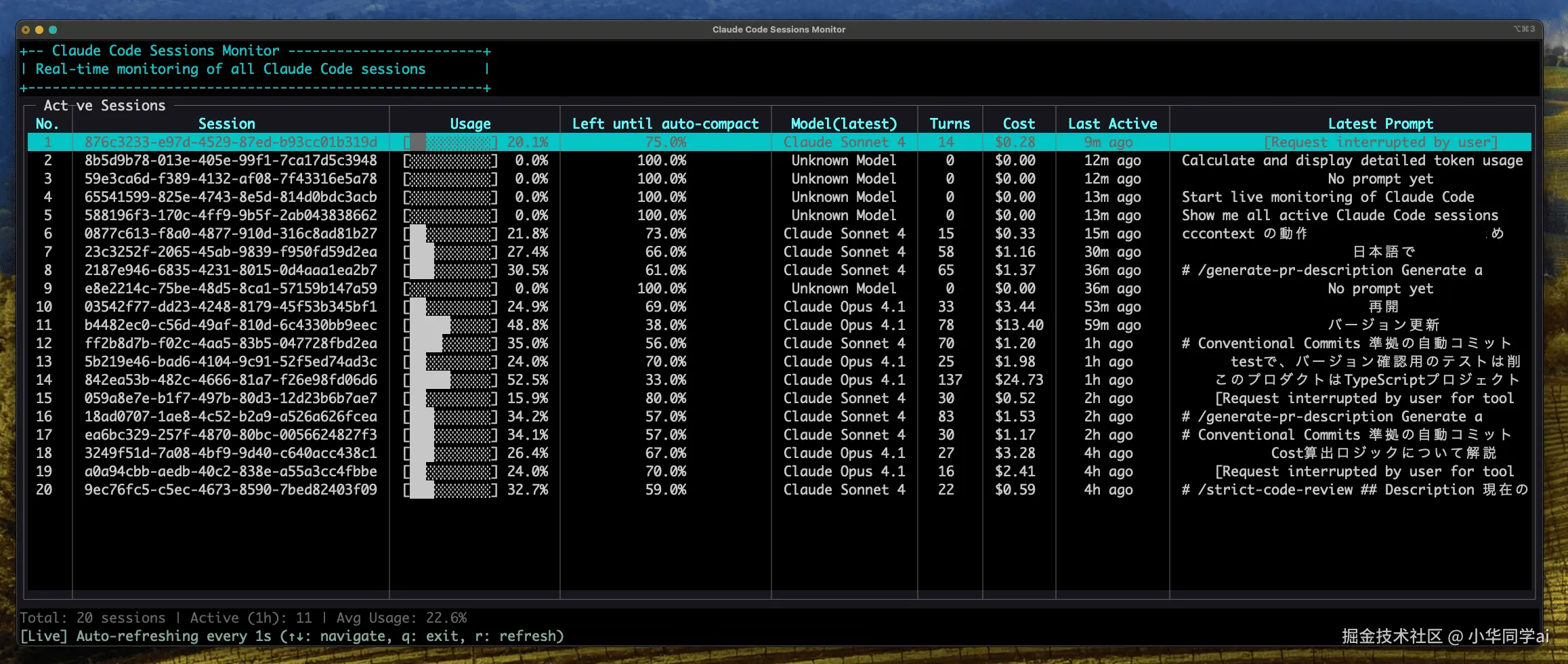The height and width of the screenshot is (664, 1568).
Task: Click the Session column header
Action: tap(227, 124)
